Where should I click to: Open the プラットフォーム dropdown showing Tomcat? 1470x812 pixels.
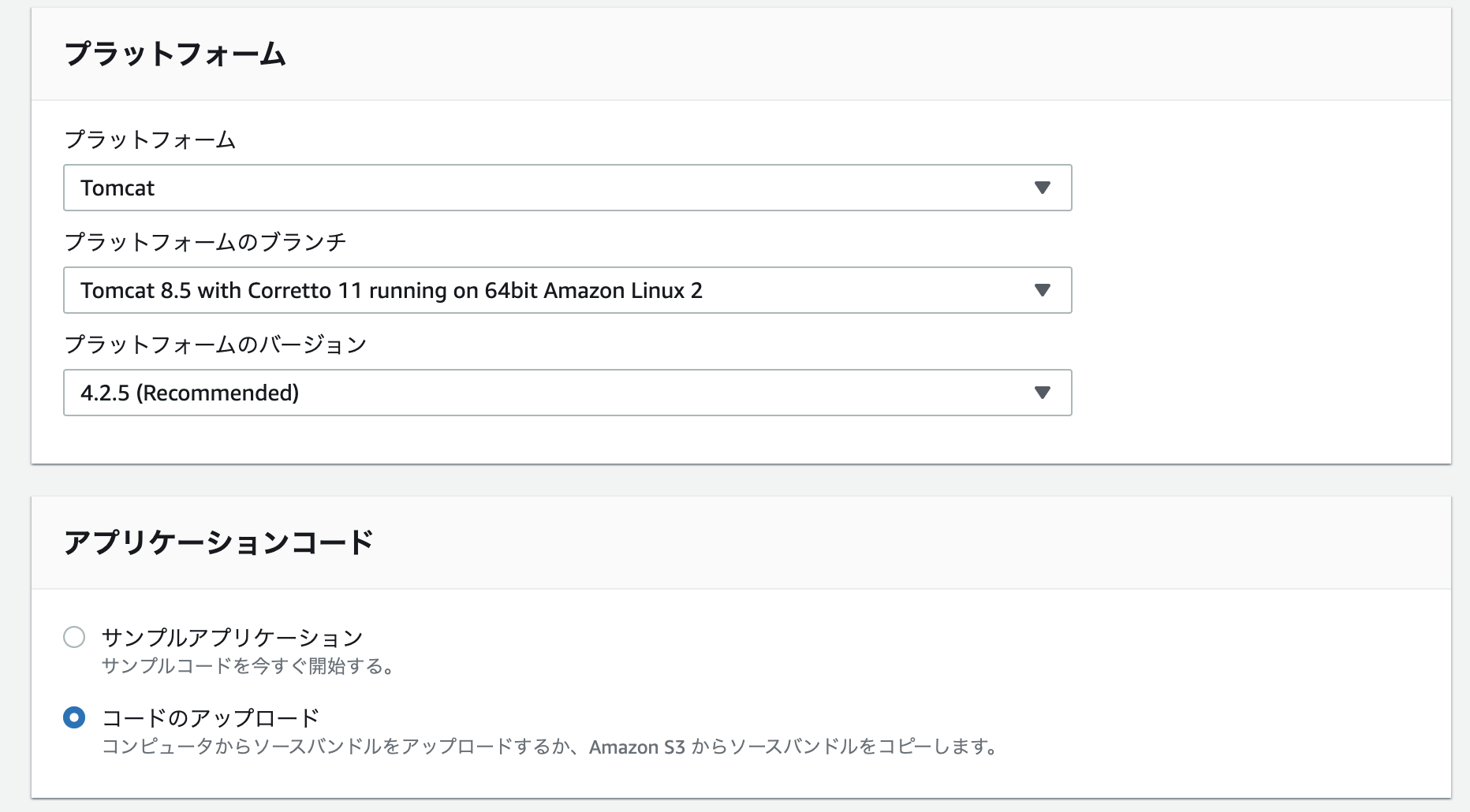point(566,188)
